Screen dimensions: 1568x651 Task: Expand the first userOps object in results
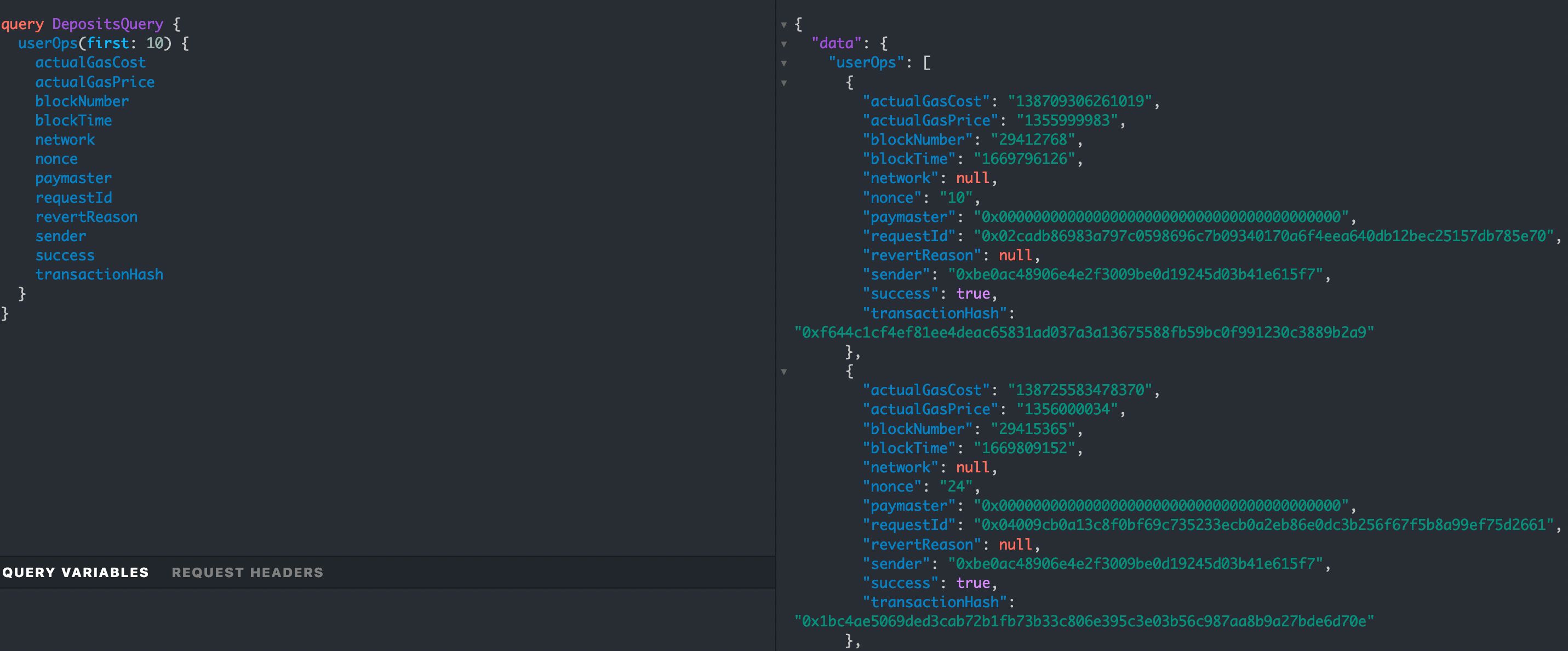coord(786,82)
